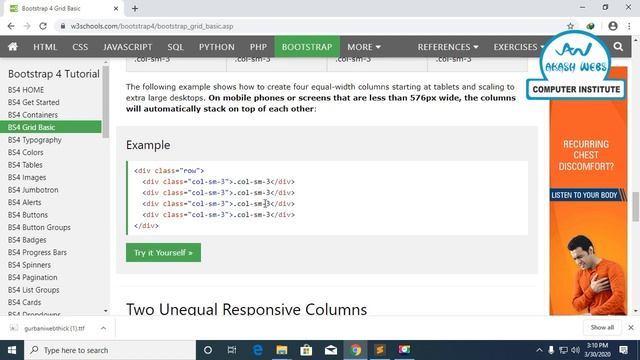The height and width of the screenshot is (360, 640).
Task: Click the browser forward arrow
Action: (27, 26)
